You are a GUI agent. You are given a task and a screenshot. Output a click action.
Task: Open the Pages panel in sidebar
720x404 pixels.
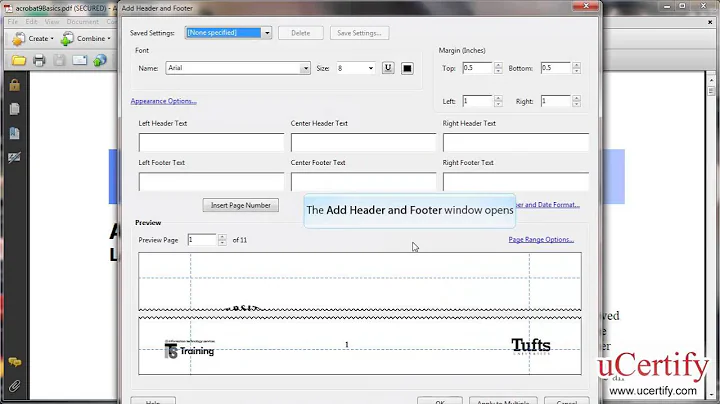[x=15, y=109]
